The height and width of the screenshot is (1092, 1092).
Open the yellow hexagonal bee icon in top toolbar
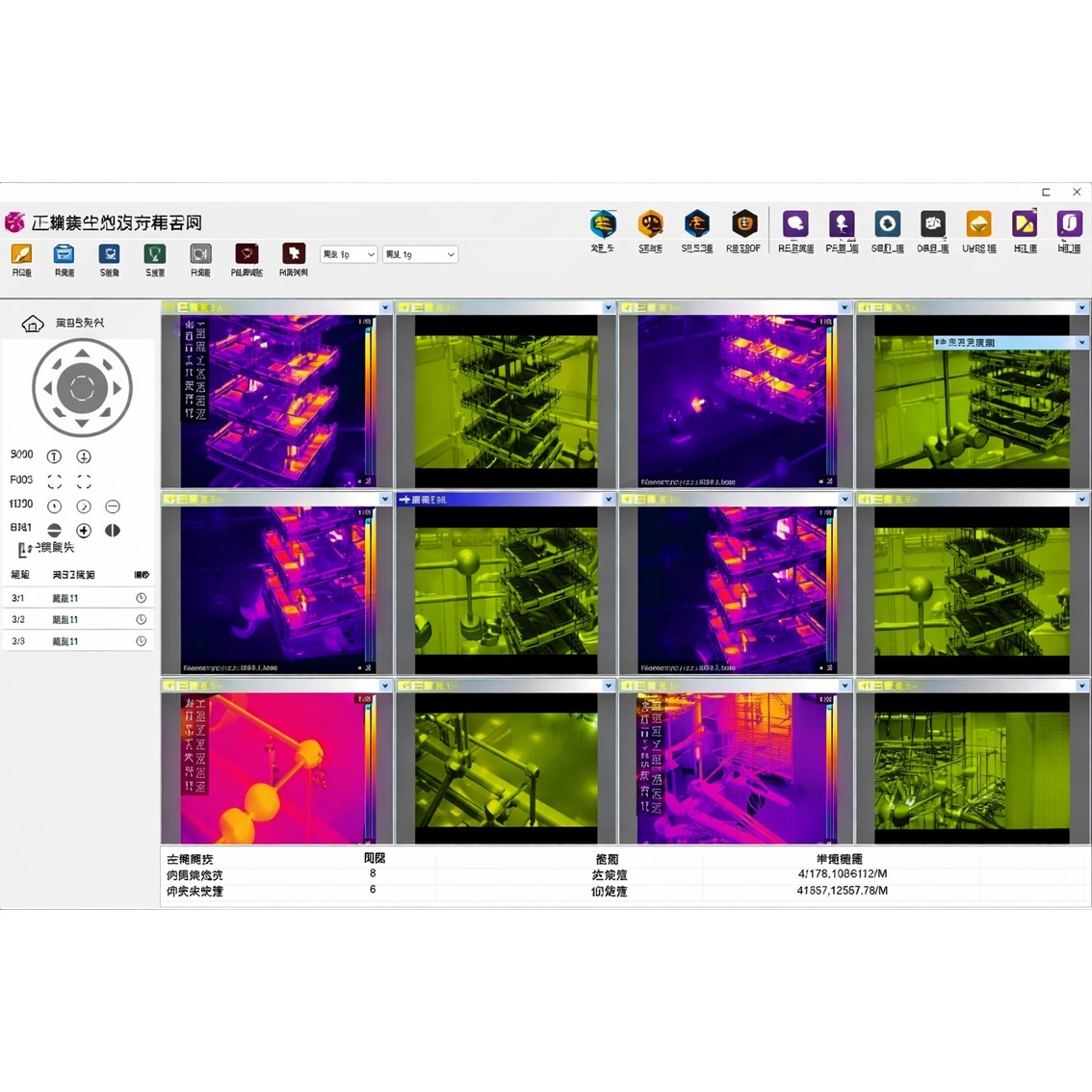pyautogui.click(x=650, y=223)
